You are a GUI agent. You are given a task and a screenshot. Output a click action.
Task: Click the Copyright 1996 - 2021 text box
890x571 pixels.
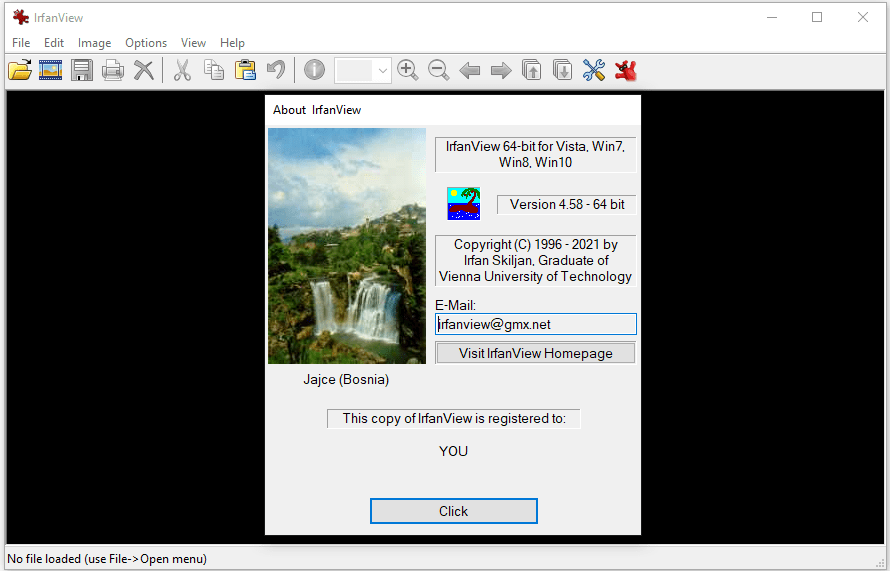point(535,260)
